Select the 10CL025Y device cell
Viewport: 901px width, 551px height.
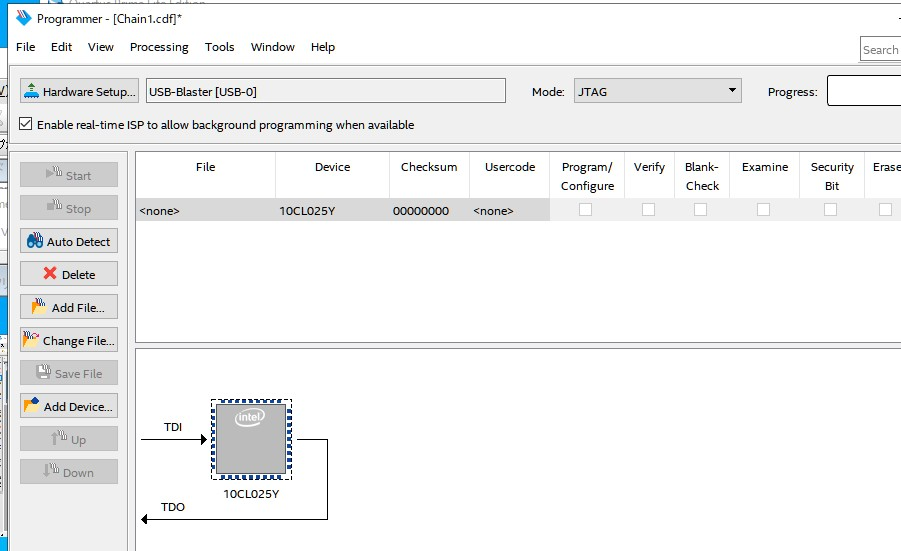(x=332, y=210)
